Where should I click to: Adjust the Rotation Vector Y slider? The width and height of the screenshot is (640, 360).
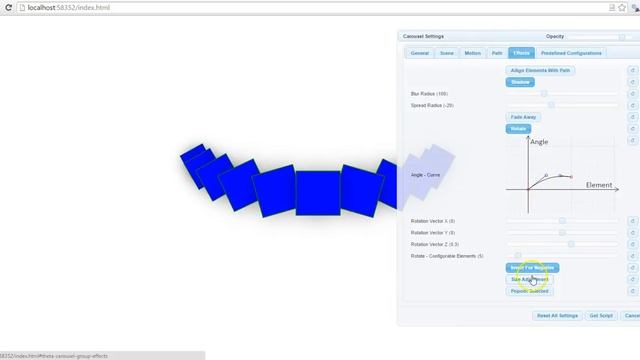562,233
